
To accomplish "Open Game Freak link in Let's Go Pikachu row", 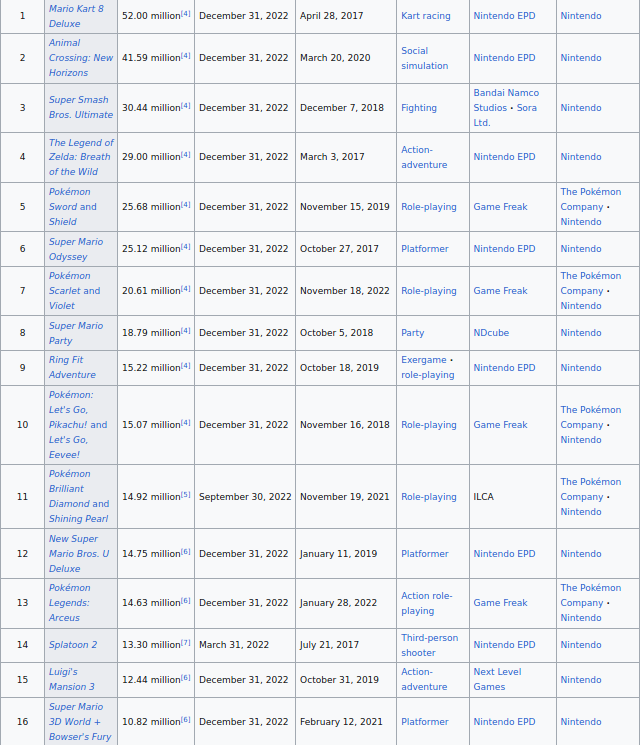I will click(x=500, y=425).
